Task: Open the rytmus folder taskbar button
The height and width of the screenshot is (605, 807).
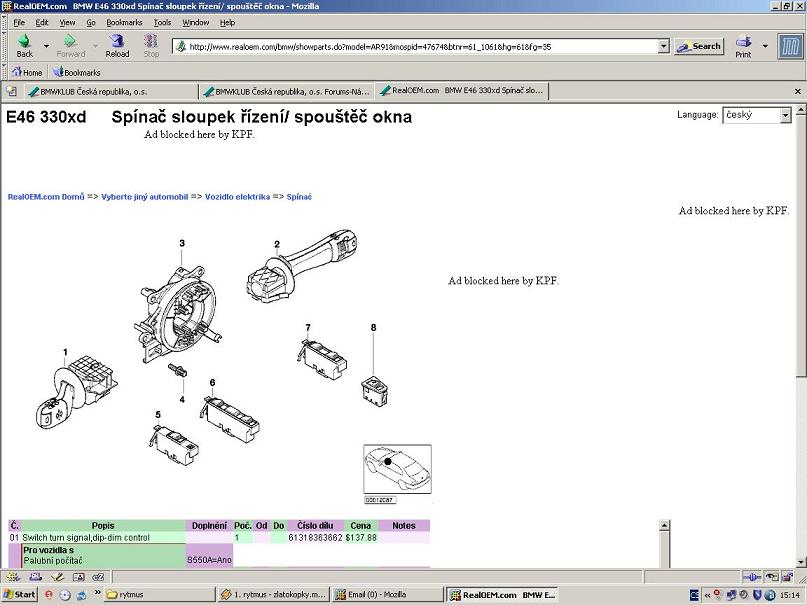Action: [x=159, y=595]
